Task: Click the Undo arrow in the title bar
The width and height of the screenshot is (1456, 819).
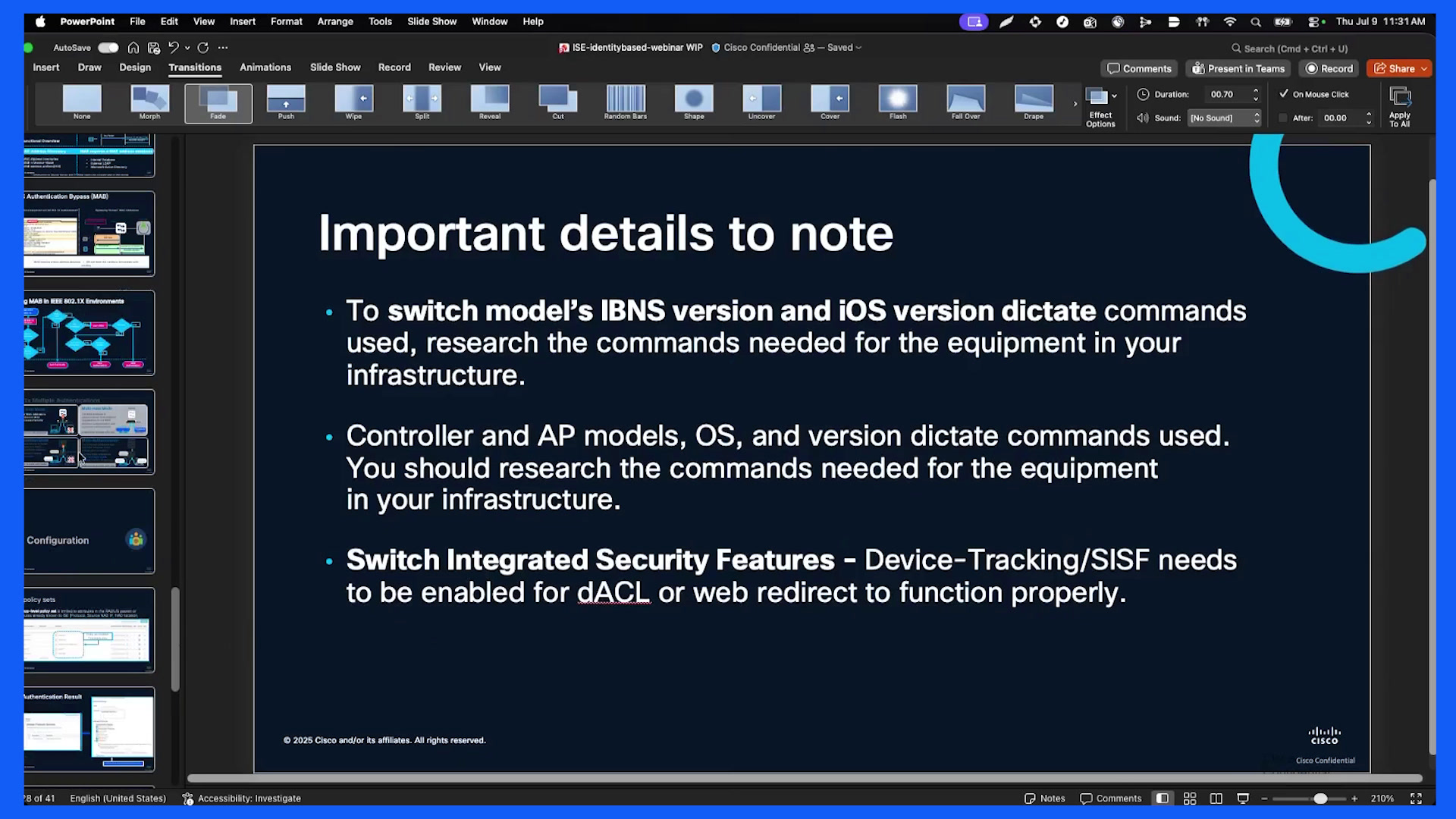Action: coord(174,48)
